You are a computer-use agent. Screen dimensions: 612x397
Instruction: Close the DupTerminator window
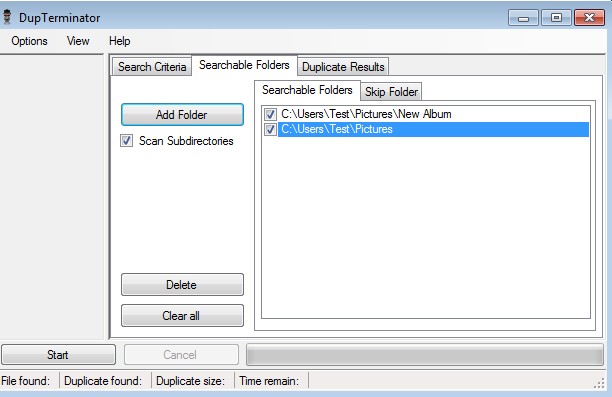pos(589,18)
